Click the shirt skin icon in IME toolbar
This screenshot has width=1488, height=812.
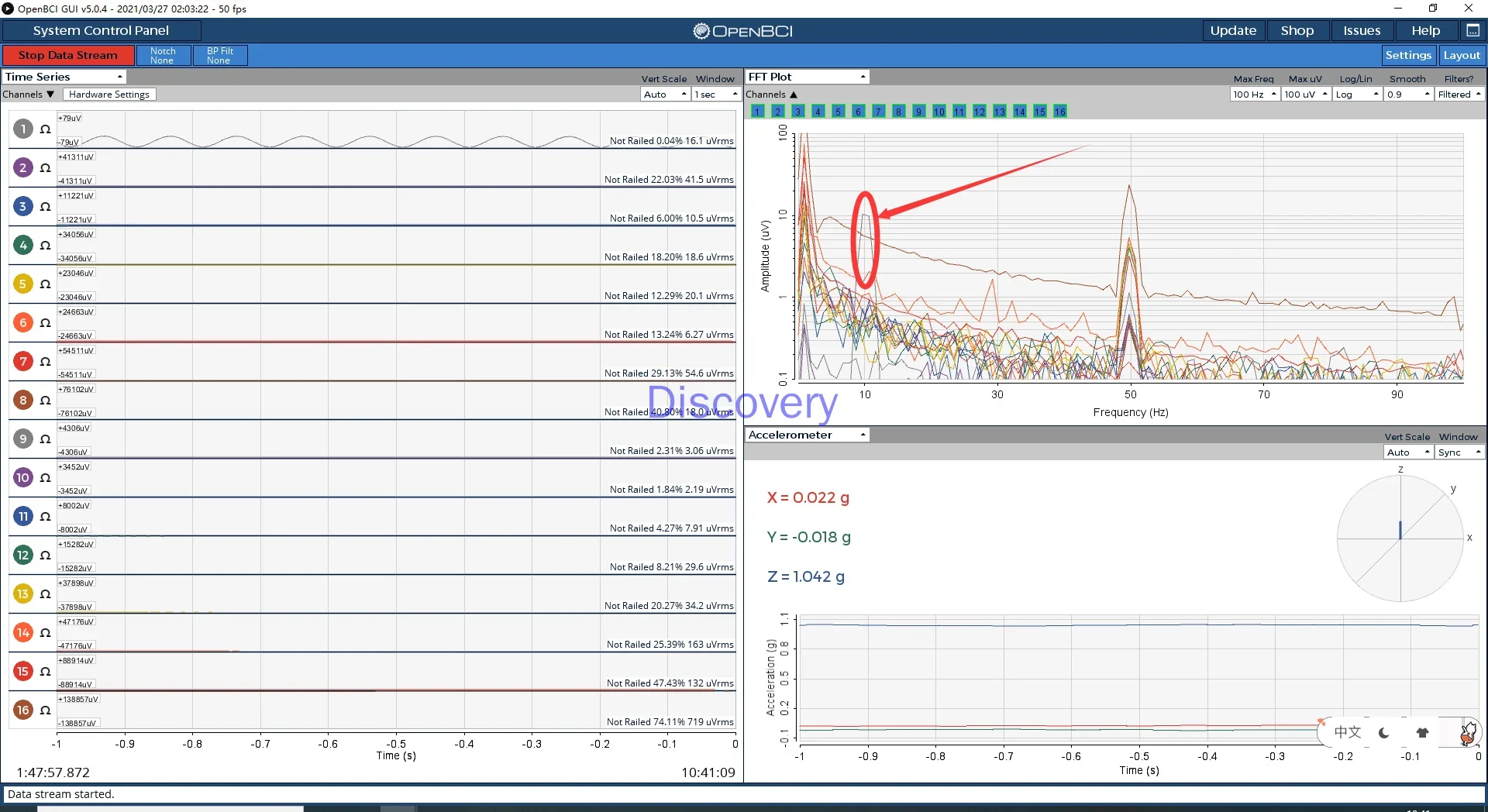[1422, 732]
